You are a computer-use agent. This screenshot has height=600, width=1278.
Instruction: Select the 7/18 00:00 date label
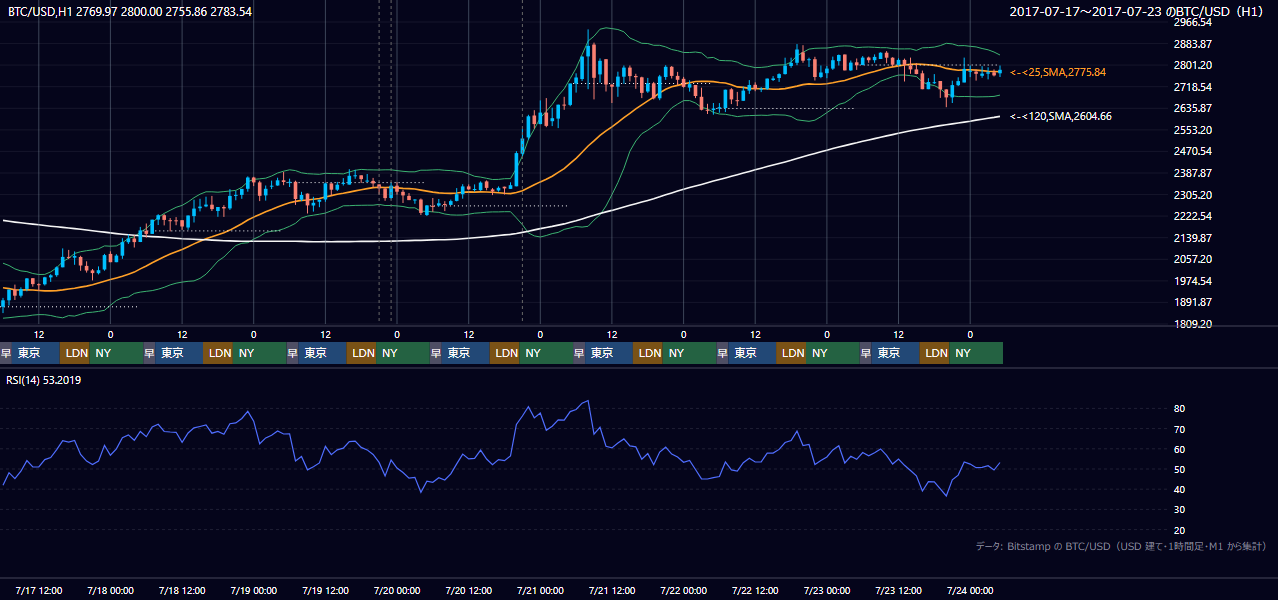(x=110, y=590)
